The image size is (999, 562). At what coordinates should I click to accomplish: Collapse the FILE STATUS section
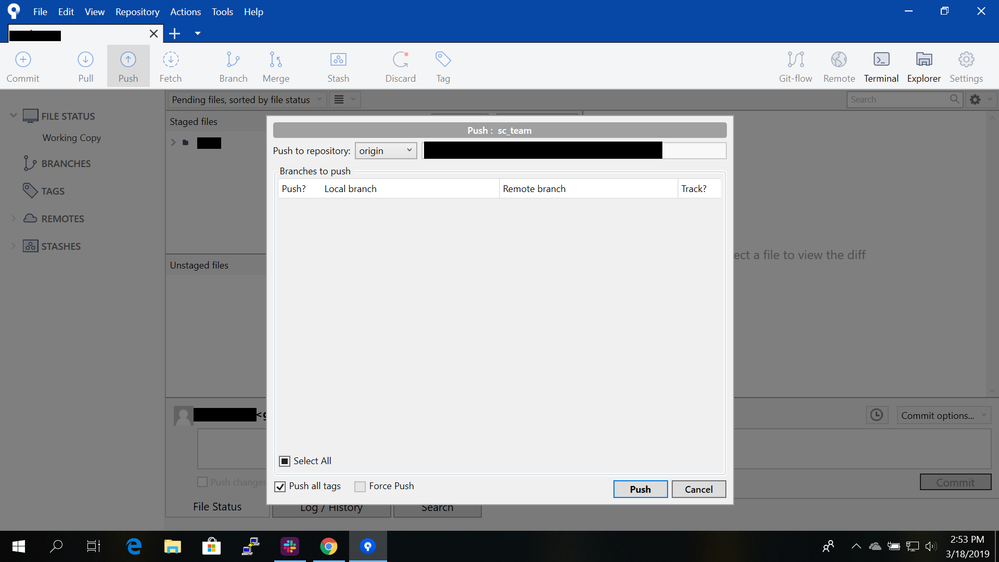(x=13, y=116)
